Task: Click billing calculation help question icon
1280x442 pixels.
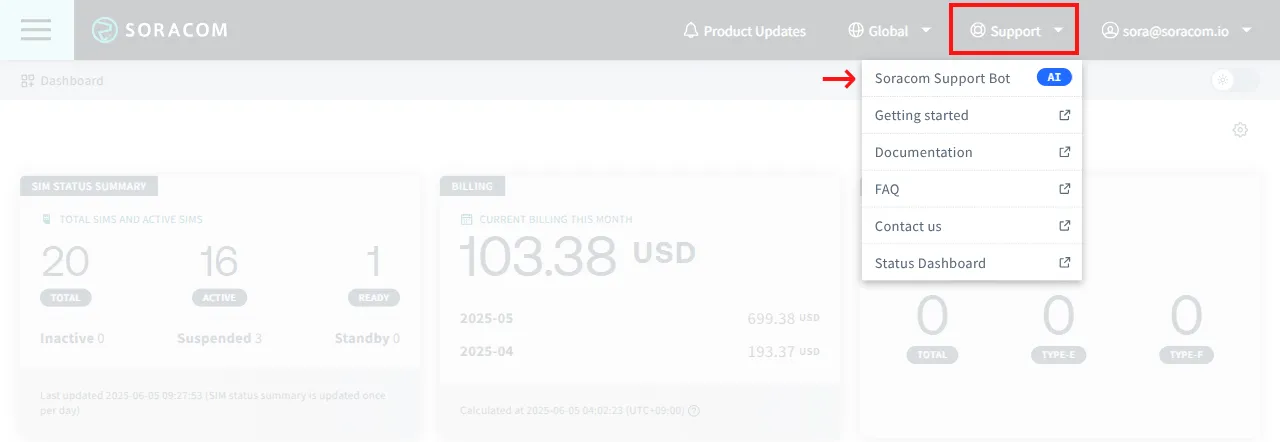Action: (694, 410)
